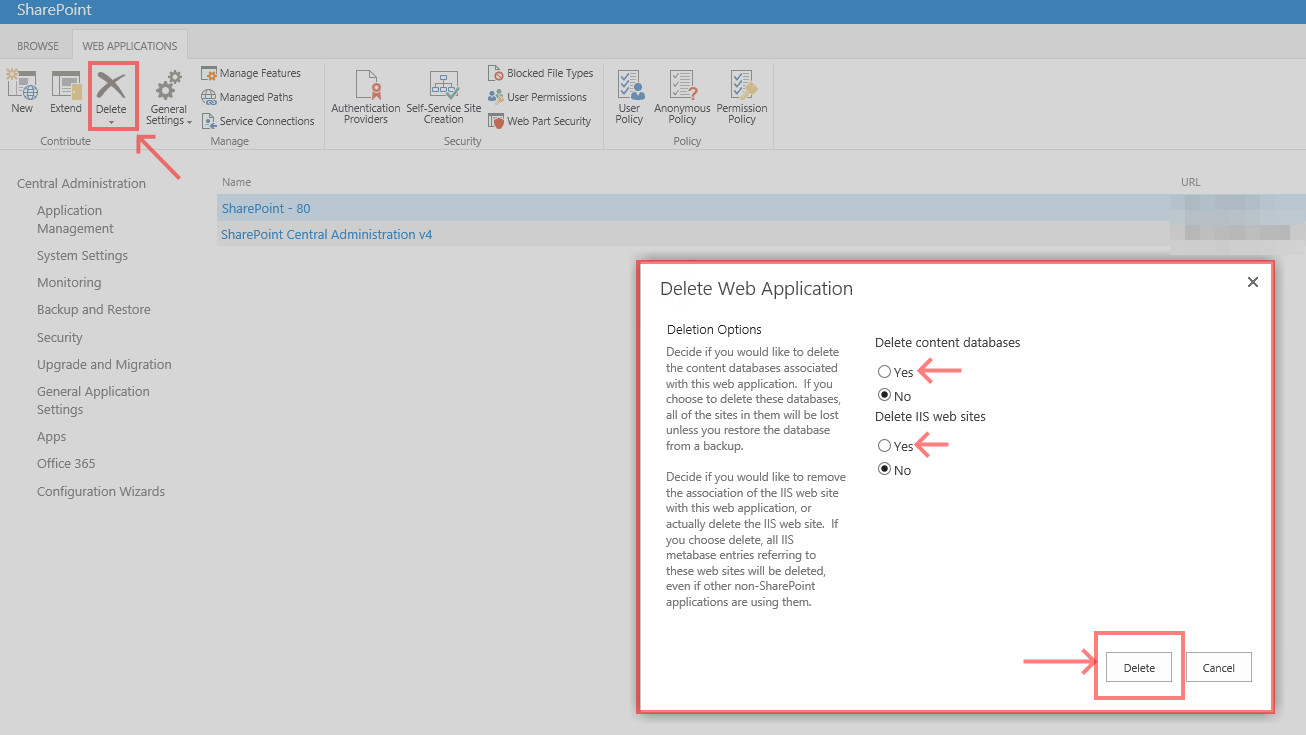The image size is (1306, 735).
Task: Expand the General Settings dropdown arrow
Action: pyautogui.click(x=190, y=121)
